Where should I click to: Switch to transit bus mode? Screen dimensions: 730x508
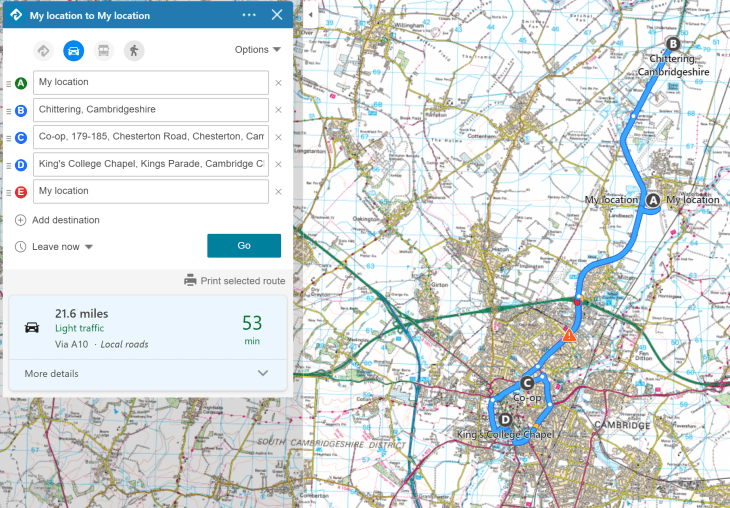103,51
